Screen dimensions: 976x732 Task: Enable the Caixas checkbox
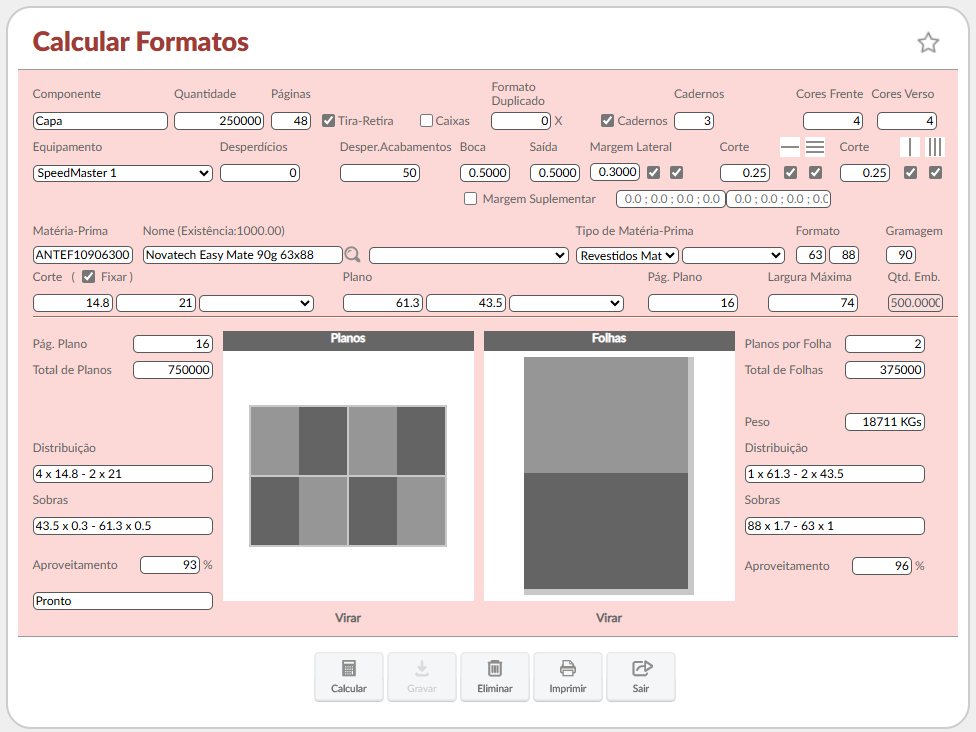427,121
